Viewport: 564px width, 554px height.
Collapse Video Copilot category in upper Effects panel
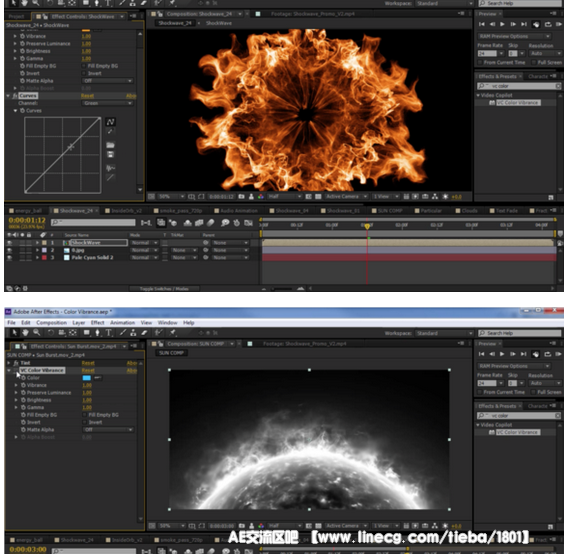(478, 95)
